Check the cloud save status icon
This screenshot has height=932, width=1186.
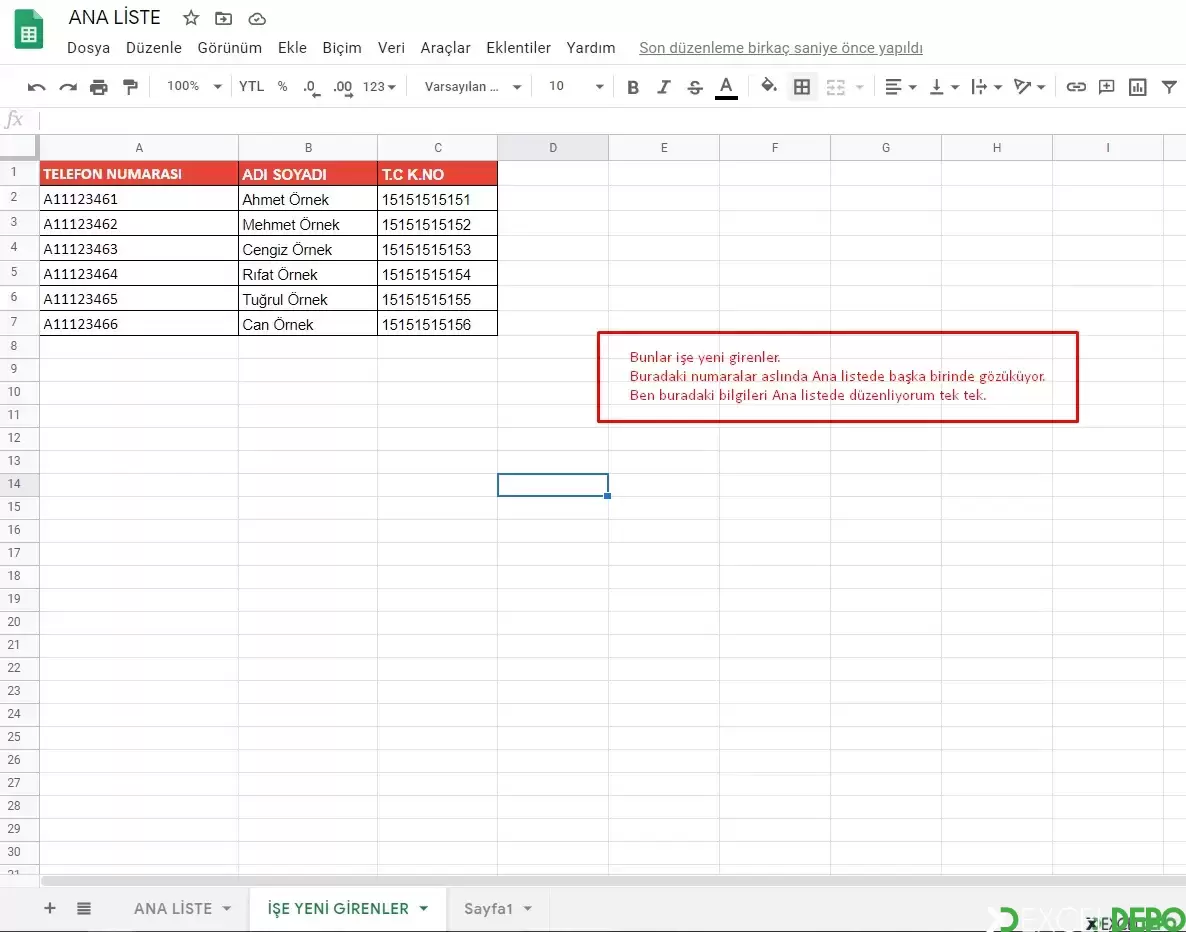coord(257,18)
